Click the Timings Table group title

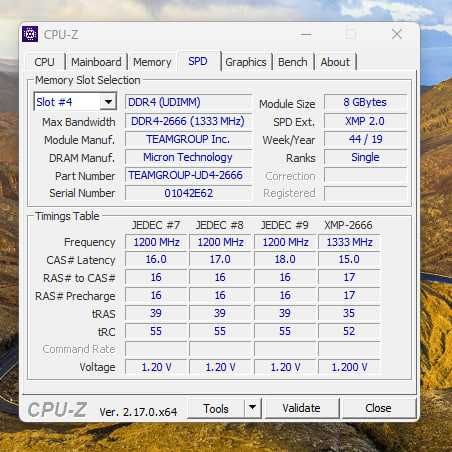pyautogui.click(x=67, y=216)
